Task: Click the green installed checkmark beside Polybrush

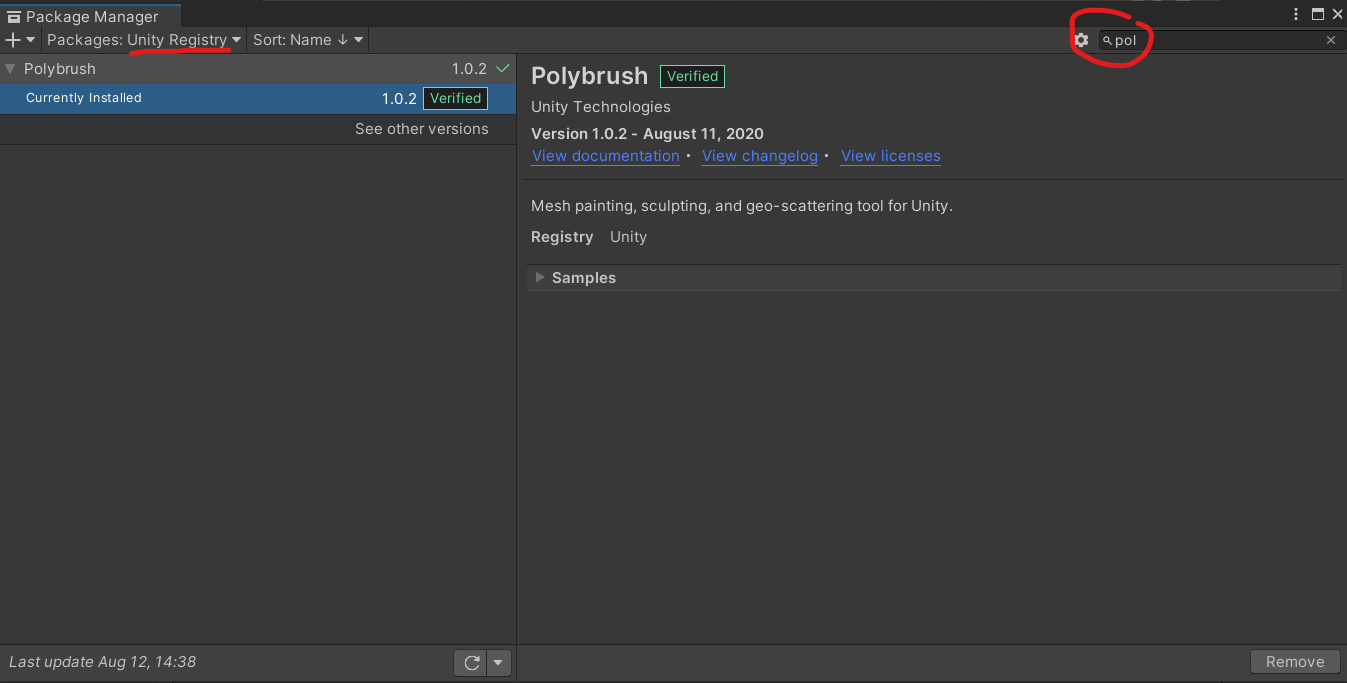Action: 503,69
